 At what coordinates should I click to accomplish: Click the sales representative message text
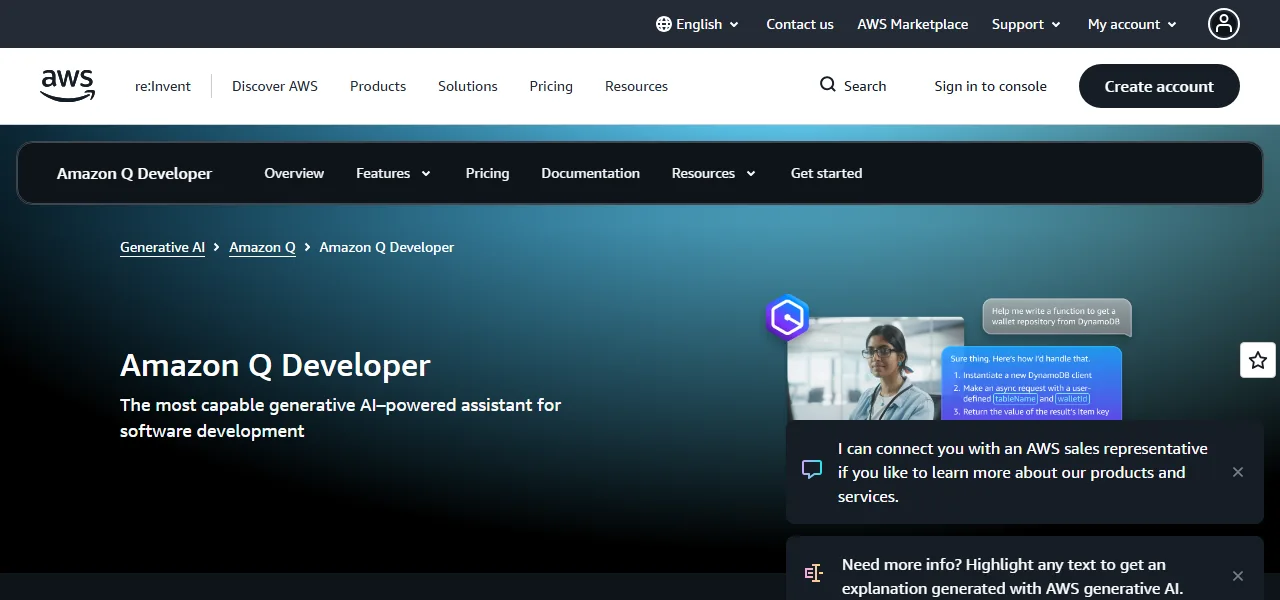1023,472
